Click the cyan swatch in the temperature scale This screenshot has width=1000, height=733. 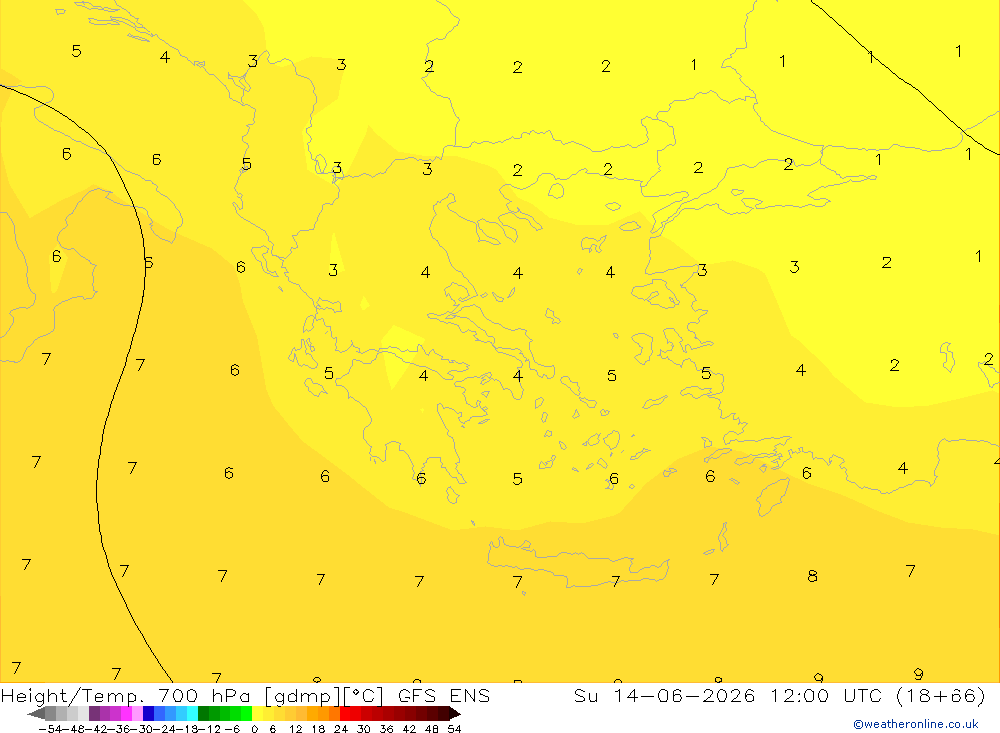(x=192, y=714)
